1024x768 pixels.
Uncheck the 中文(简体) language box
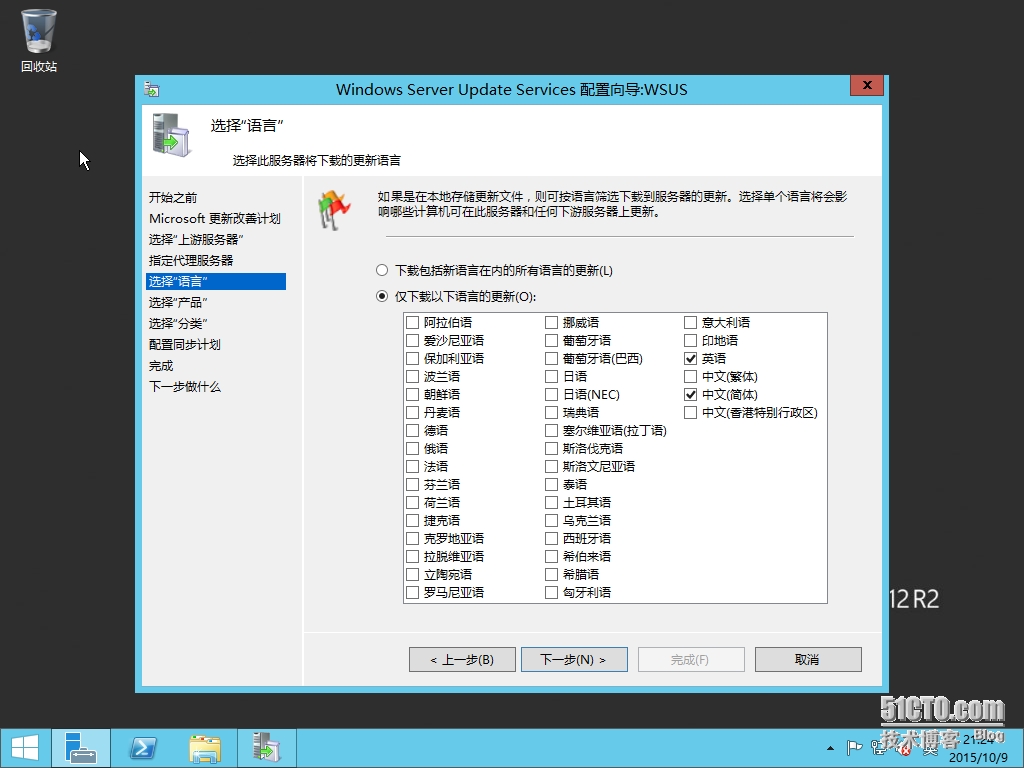point(690,394)
